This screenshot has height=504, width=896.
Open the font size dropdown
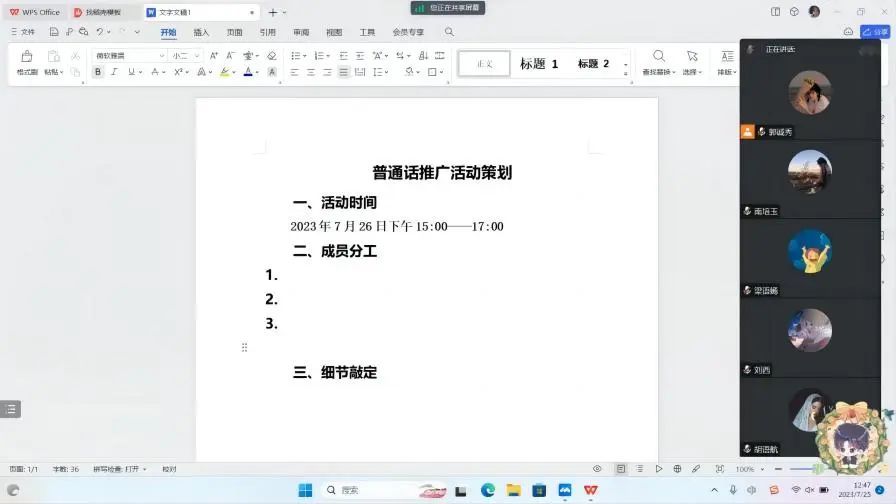coord(186,56)
